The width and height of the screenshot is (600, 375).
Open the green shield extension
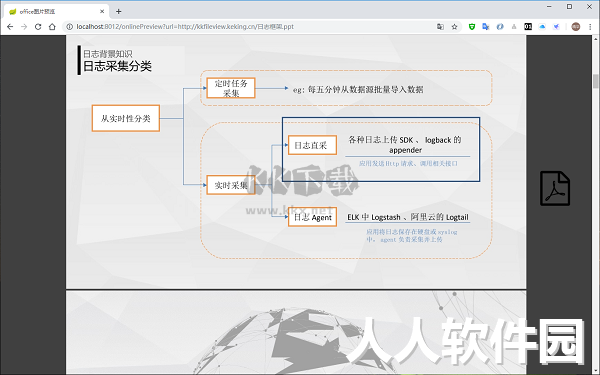click(472, 27)
